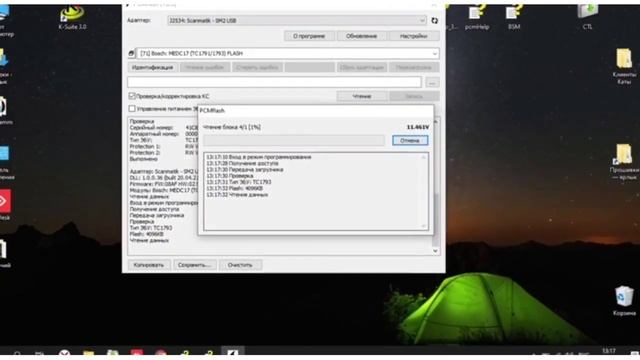Screen dimensions: 640x360
Task: Click the DLL version line in main log
Action: 163,178
